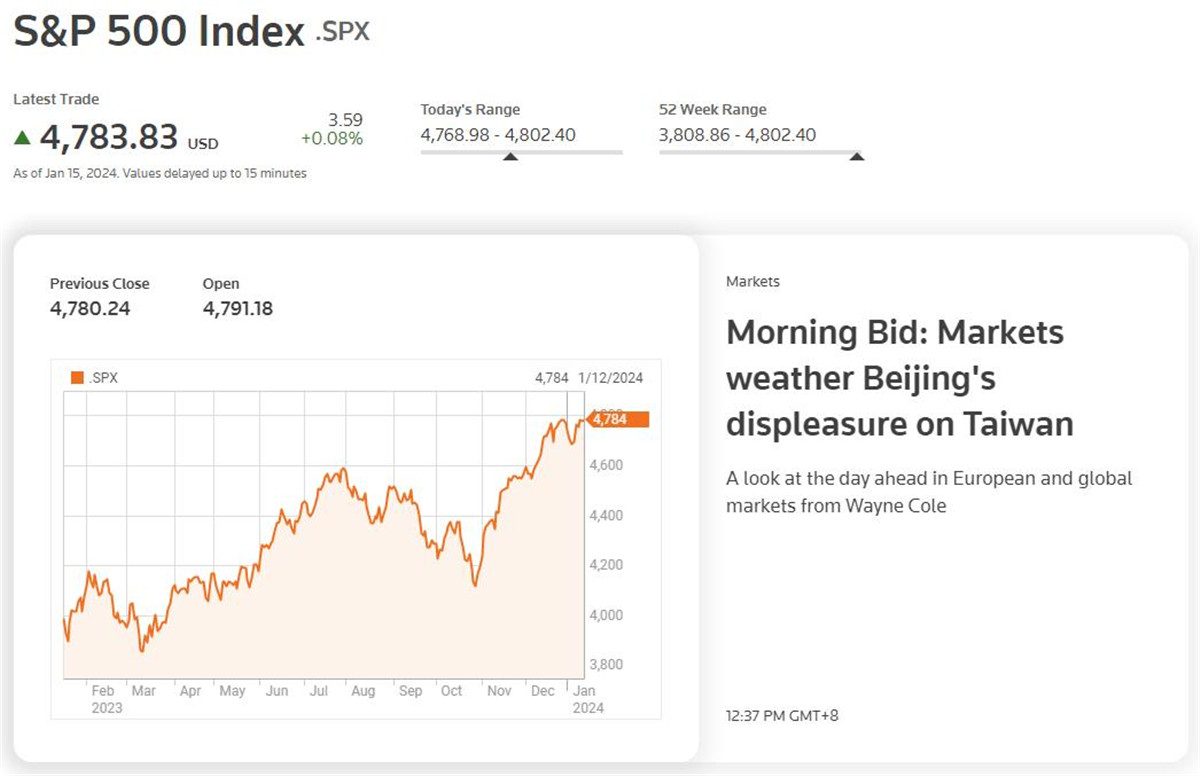Click the article summary mentioning Wayne Cole
The height and width of the screenshot is (776, 1200).
(x=928, y=492)
